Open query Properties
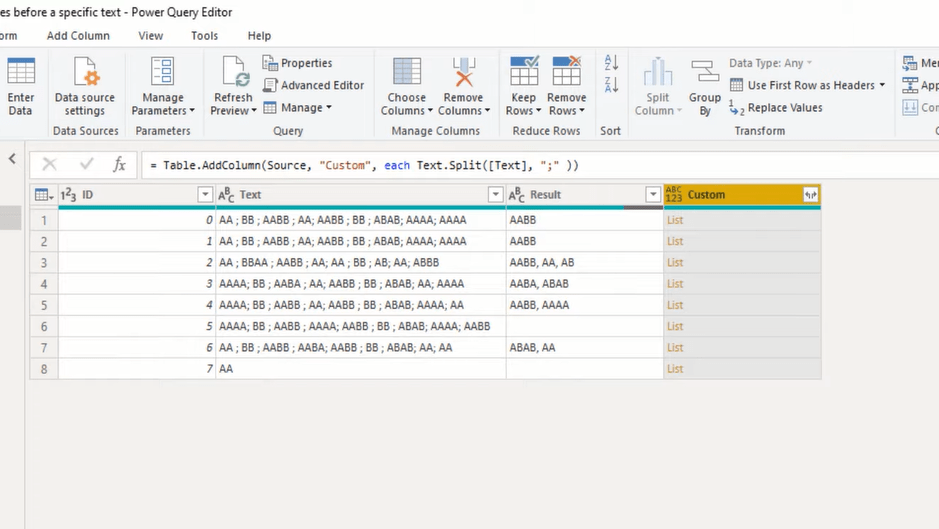The height and width of the screenshot is (529, 939). (297, 63)
